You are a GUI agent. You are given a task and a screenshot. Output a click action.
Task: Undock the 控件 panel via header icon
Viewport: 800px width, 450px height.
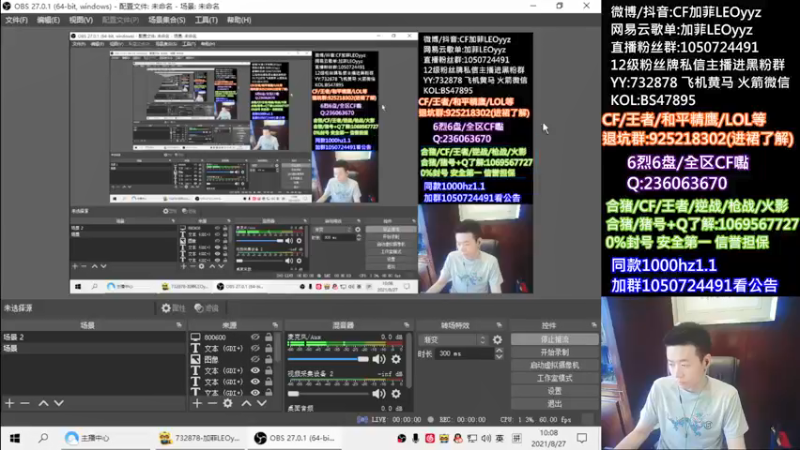point(594,325)
